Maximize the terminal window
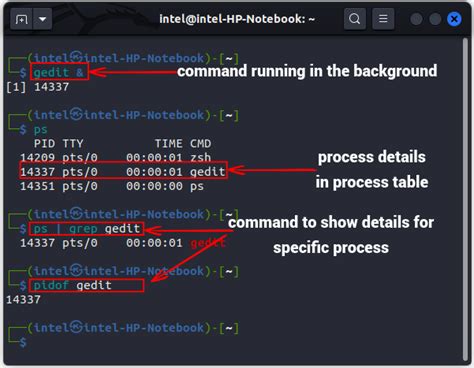Viewport: 474px width, 368px height. click(x=435, y=19)
